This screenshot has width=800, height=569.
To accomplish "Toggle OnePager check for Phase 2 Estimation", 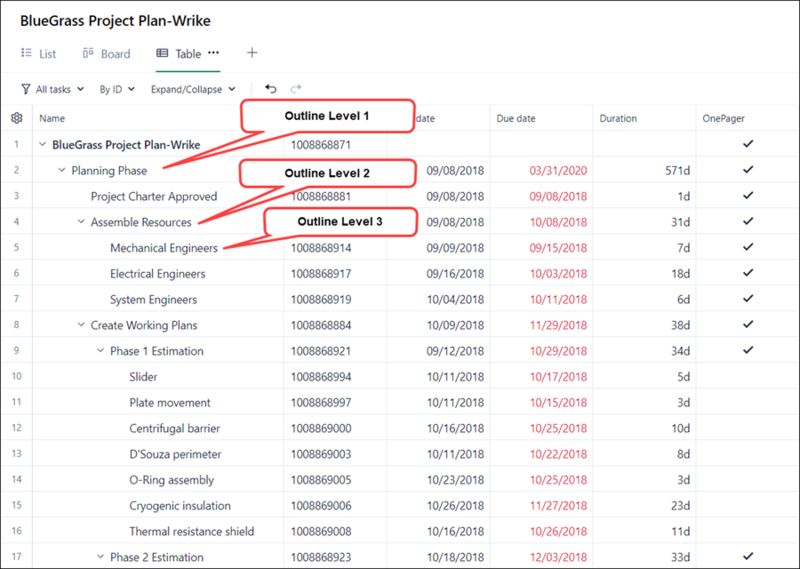I will 748,556.
